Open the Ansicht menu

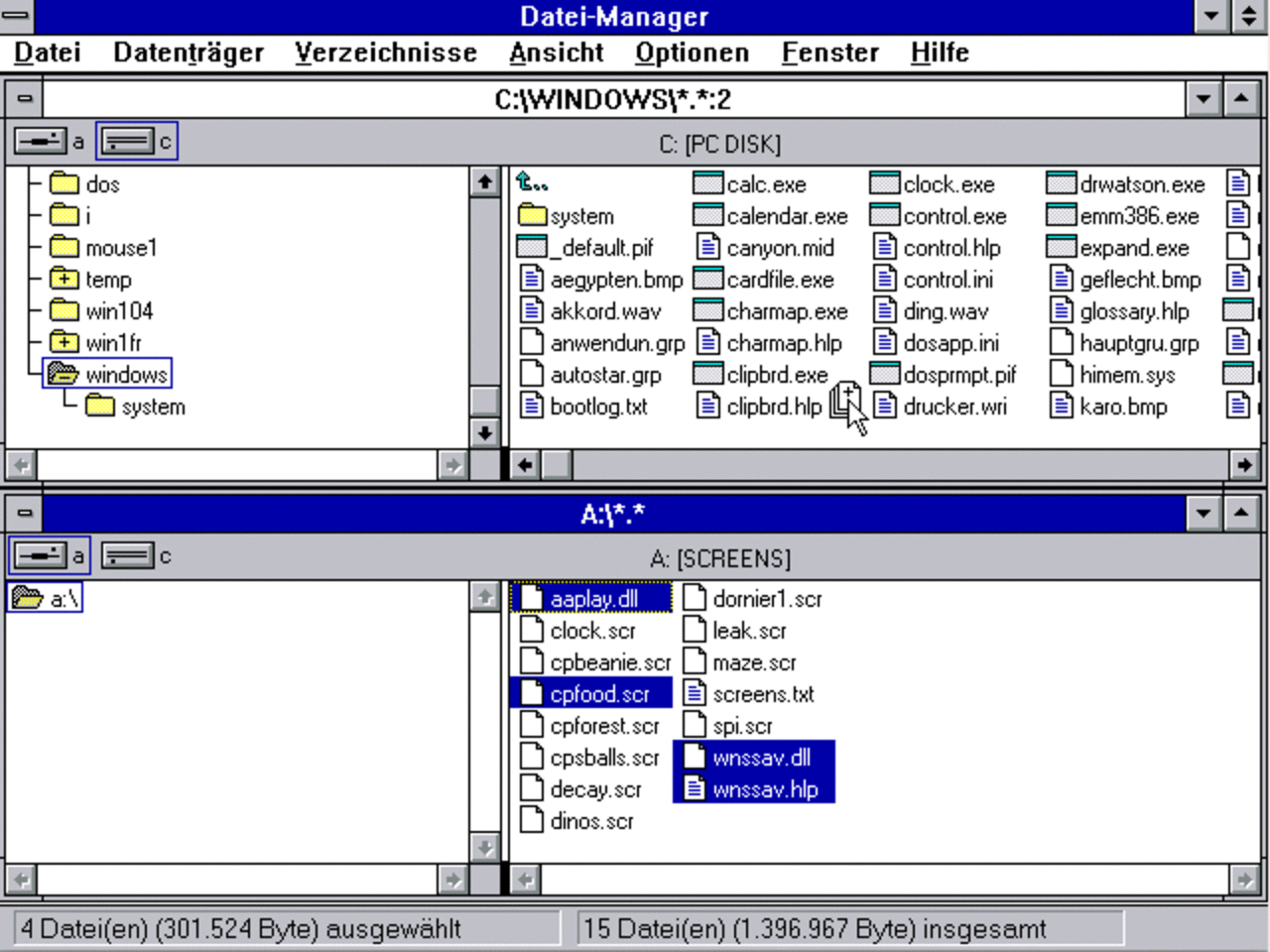pyautogui.click(x=556, y=52)
